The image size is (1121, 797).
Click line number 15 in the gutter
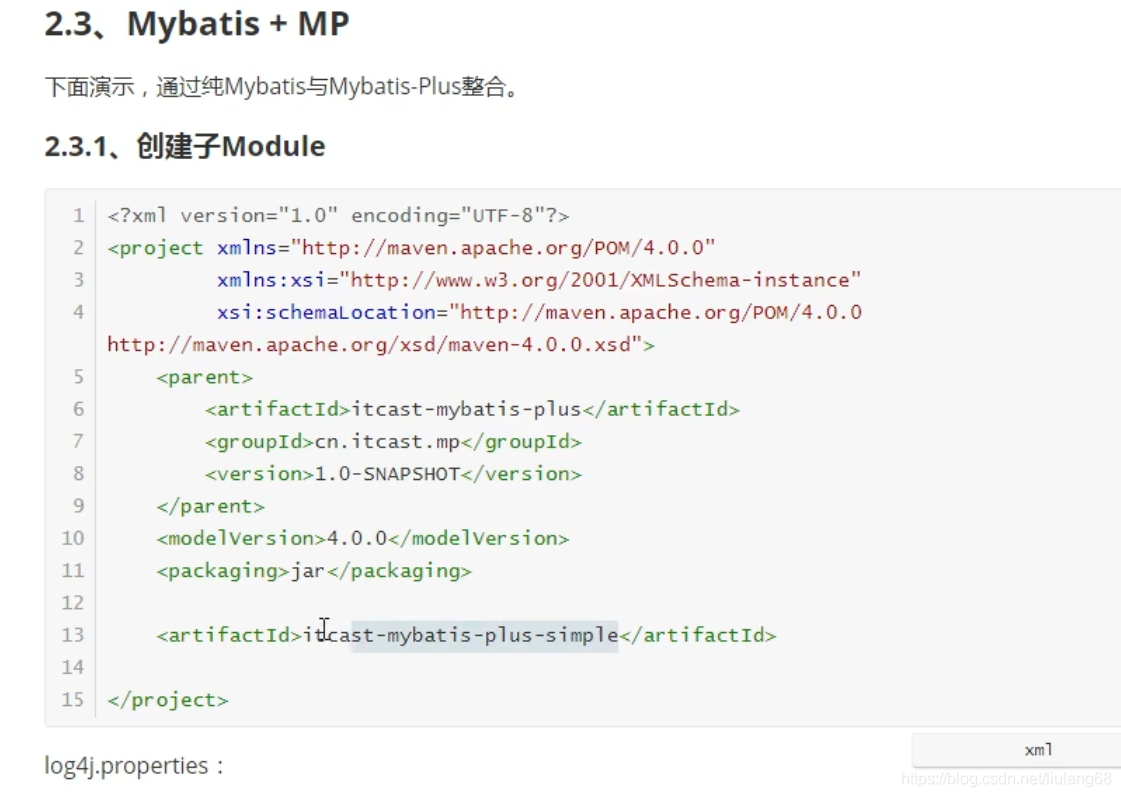73,699
